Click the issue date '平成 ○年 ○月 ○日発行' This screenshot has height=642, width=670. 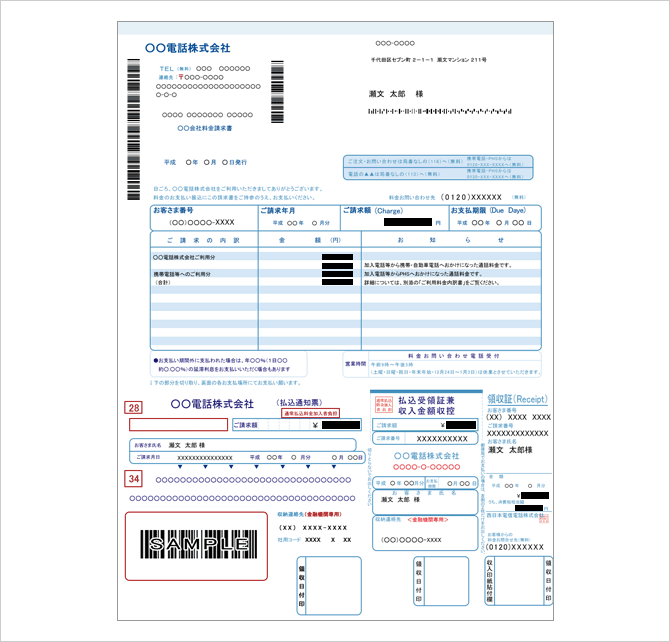(x=206, y=162)
